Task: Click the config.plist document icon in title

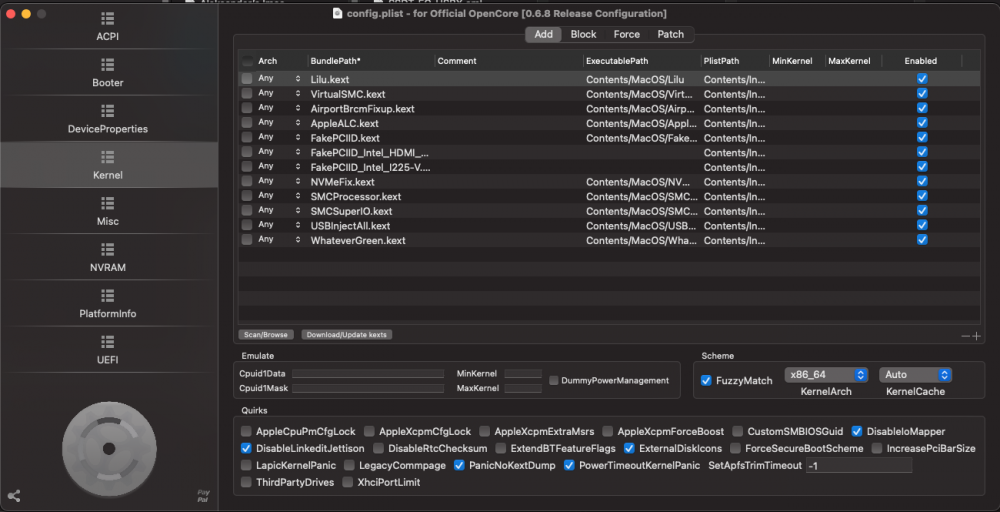Action: click(x=338, y=13)
